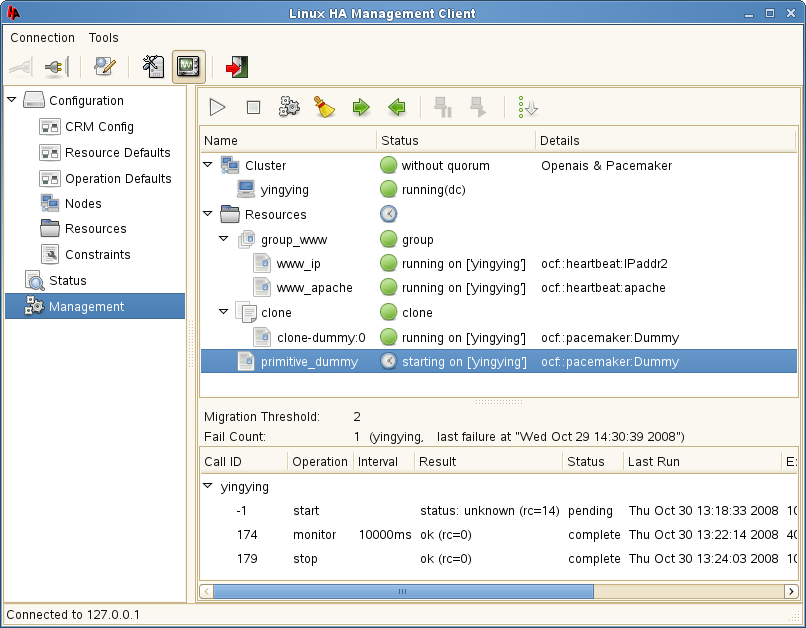Open Constraints in the sidebar
The width and height of the screenshot is (806, 628).
tap(97, 255)
